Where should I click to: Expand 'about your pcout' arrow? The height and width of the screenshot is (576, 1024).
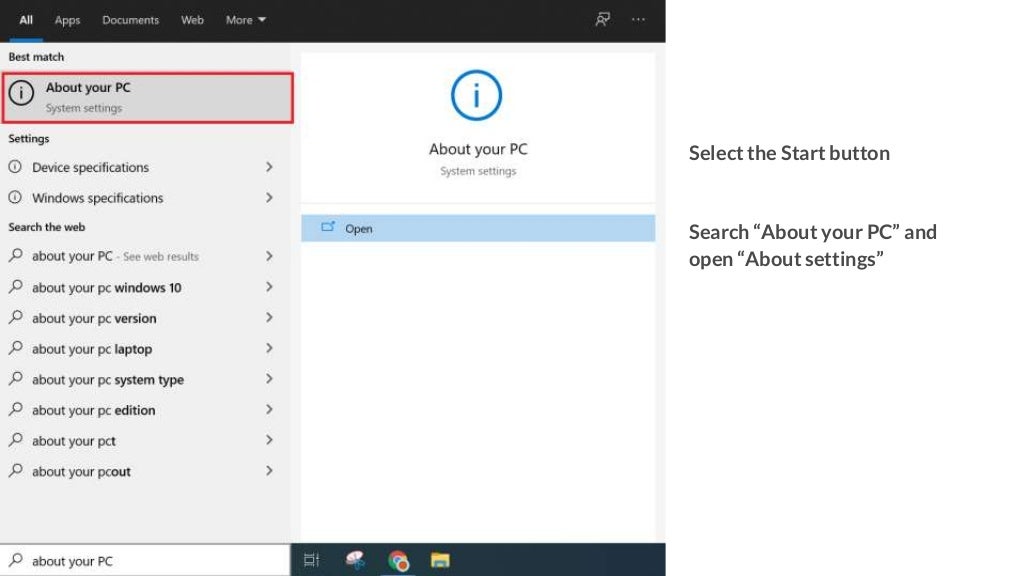click(x=269, y=471)
